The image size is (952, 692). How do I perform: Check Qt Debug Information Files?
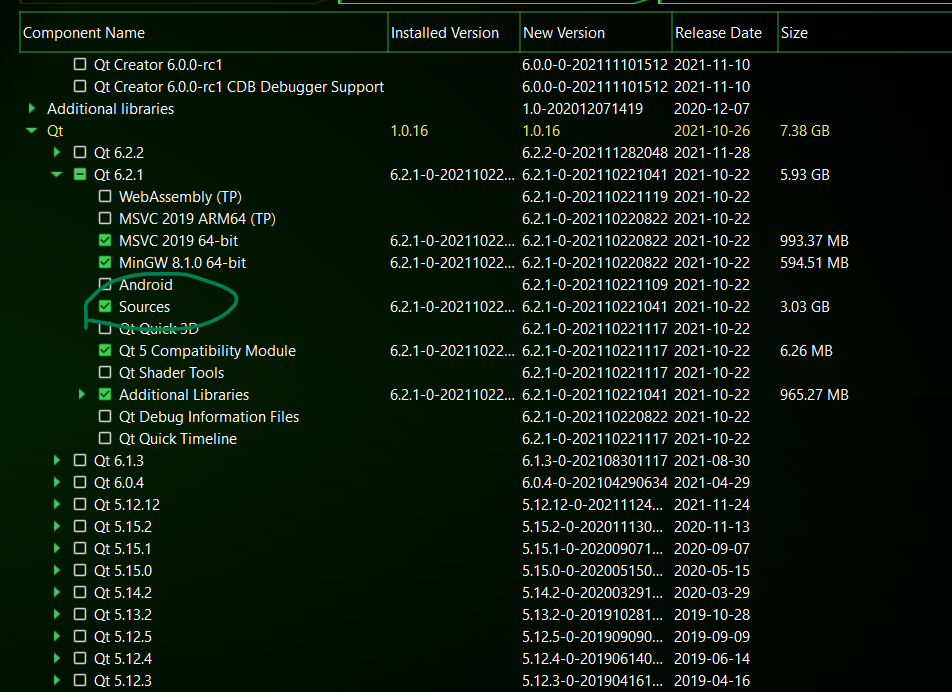coord(105,416)
